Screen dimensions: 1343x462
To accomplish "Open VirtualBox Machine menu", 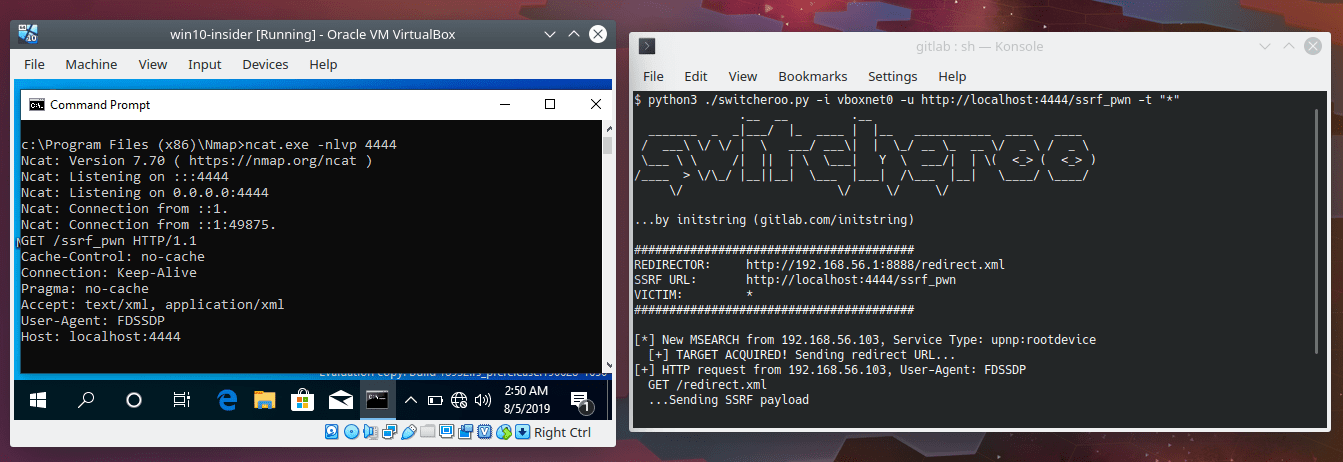I will pyautogui.click(x=91, y=64).
